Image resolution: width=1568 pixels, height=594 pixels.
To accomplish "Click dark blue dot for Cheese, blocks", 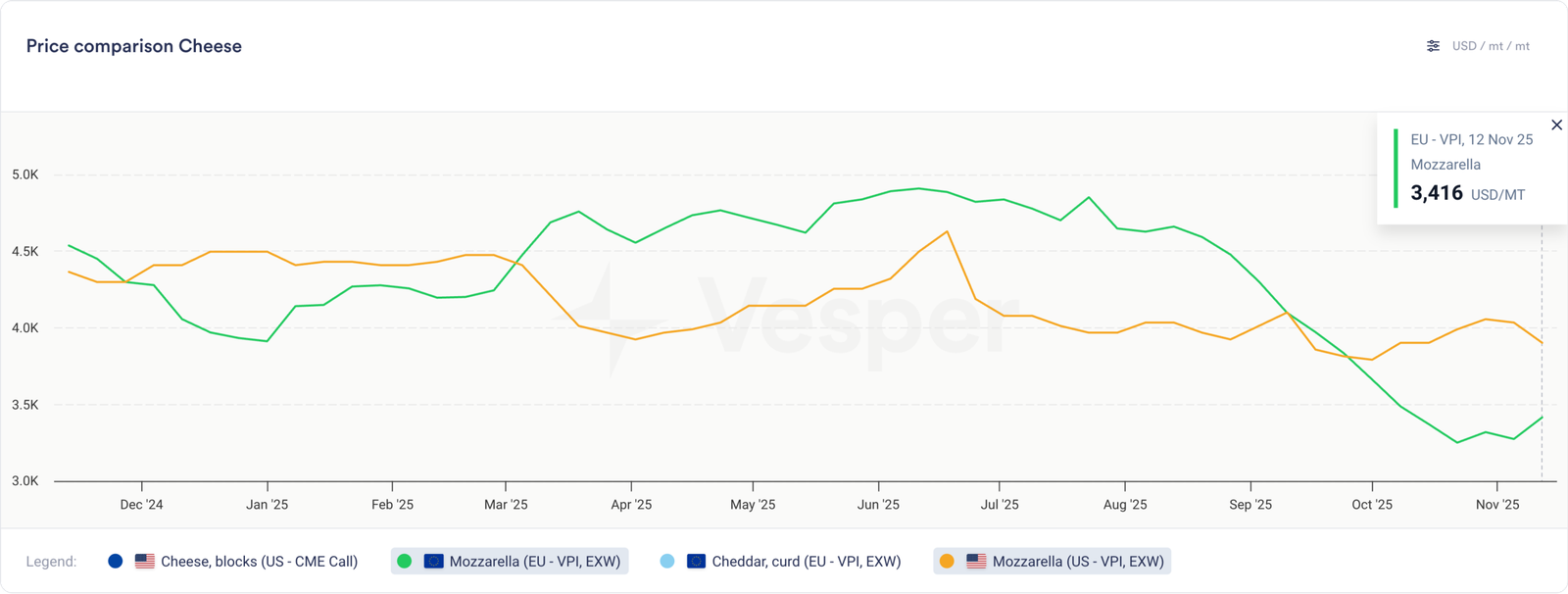I will [x=116, y=562].
